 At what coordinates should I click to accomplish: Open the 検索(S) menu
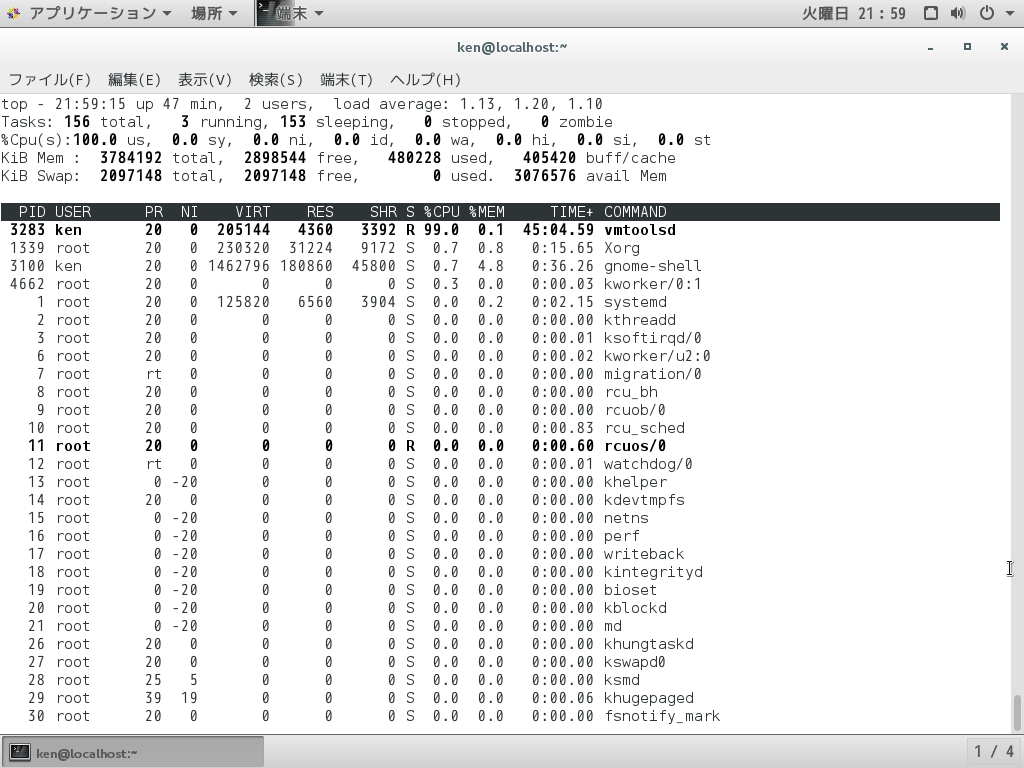click(x=276, y=80)
